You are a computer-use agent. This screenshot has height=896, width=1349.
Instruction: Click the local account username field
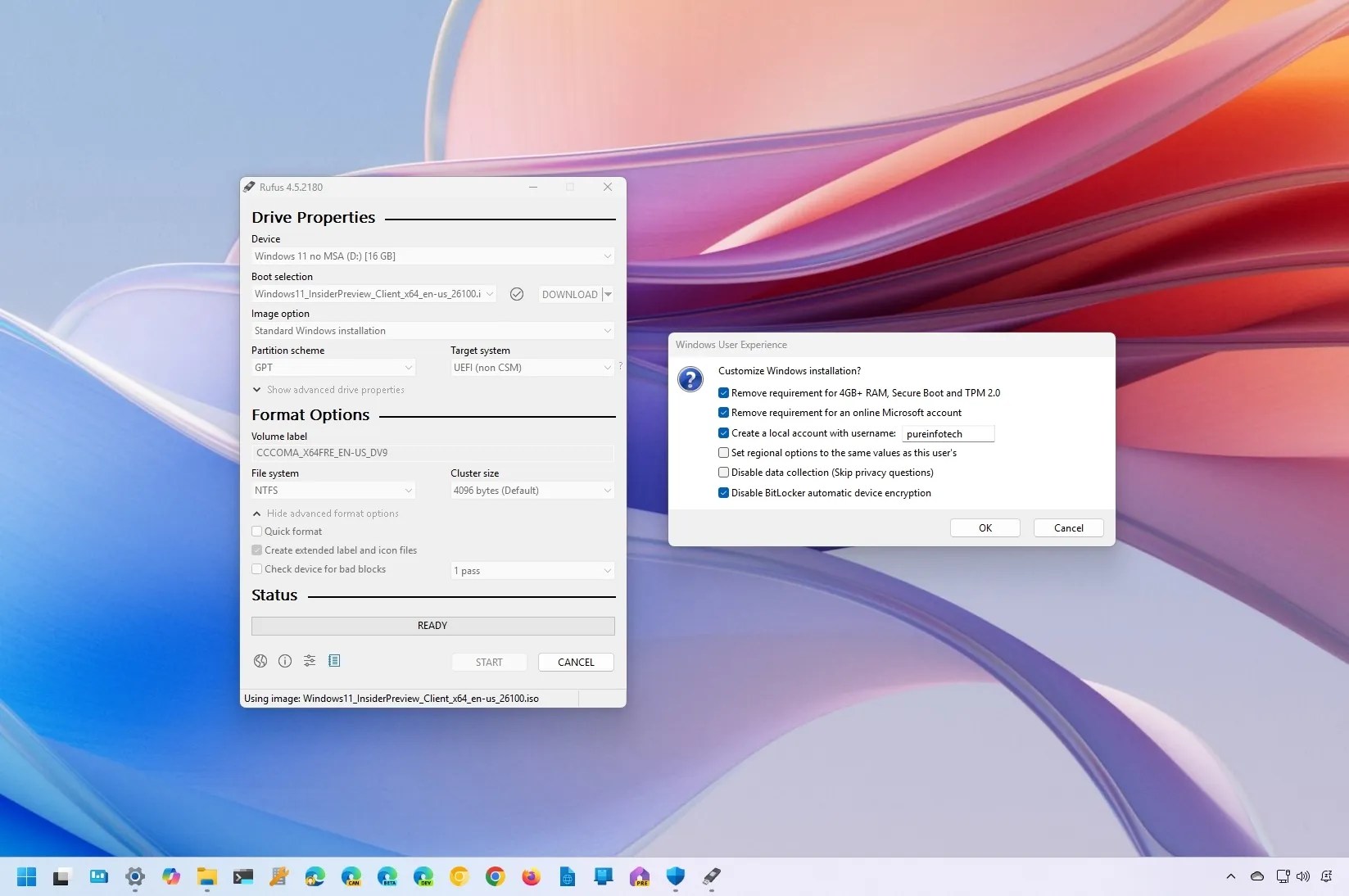[x=948, y=433]
